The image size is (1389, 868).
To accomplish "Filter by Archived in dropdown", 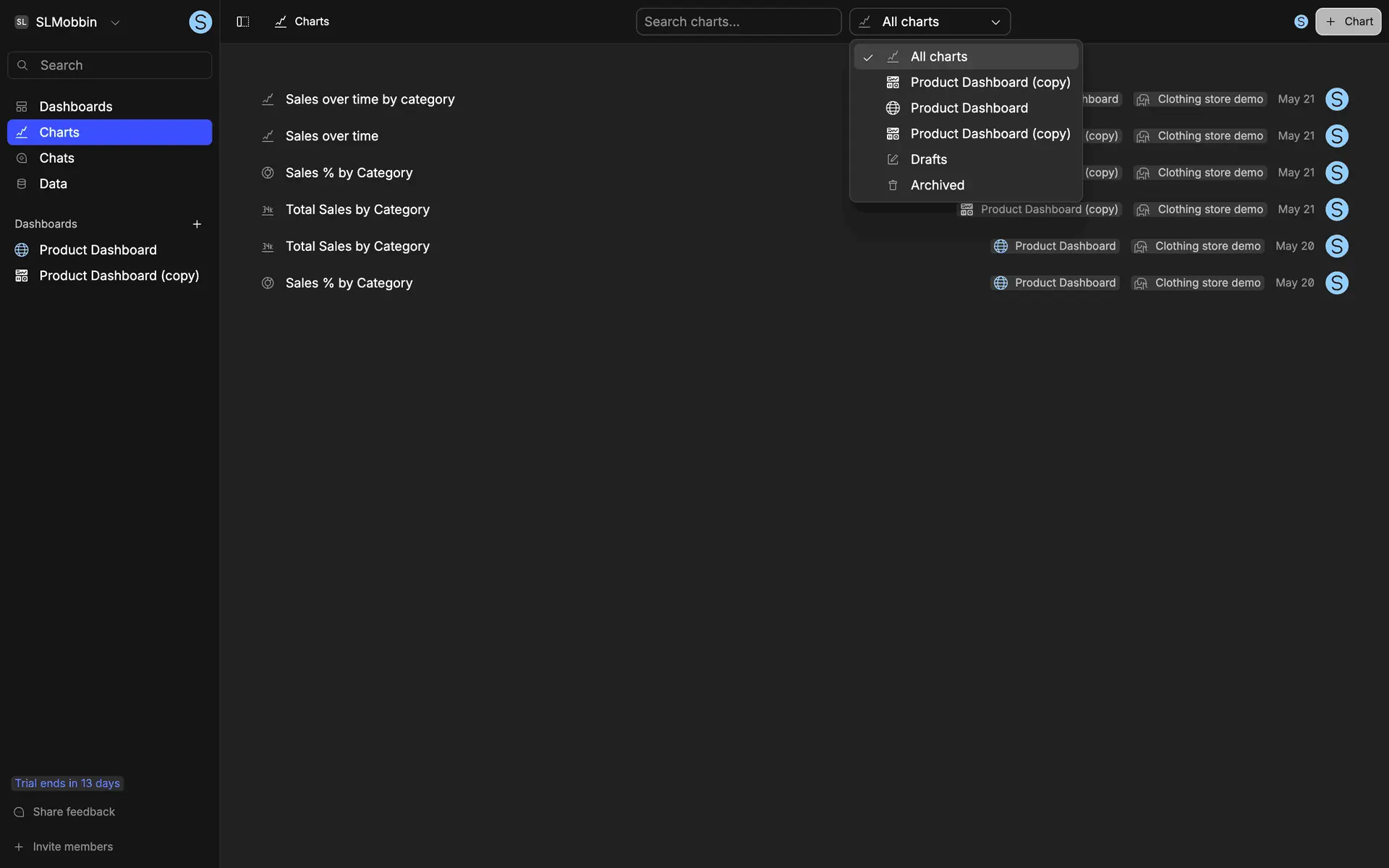I will pyautogui.click(x=937, y=185).
